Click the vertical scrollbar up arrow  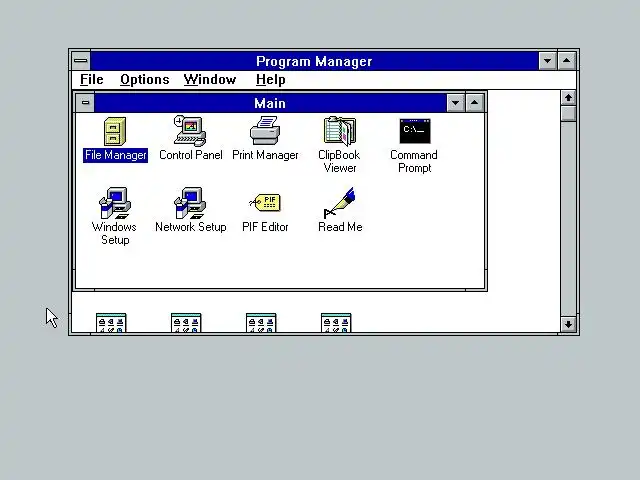click(x=568, y=98)
